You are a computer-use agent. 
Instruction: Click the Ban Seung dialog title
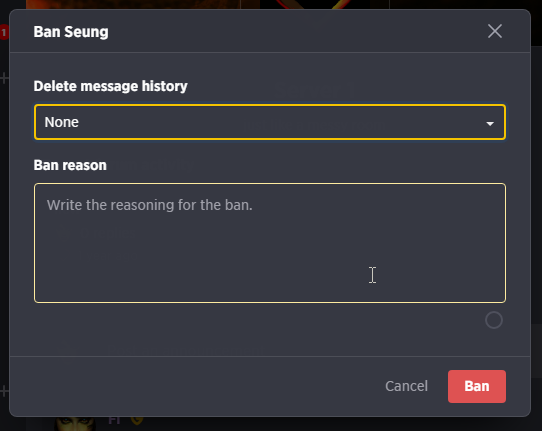pyautogui.click(x=71, y=32)
